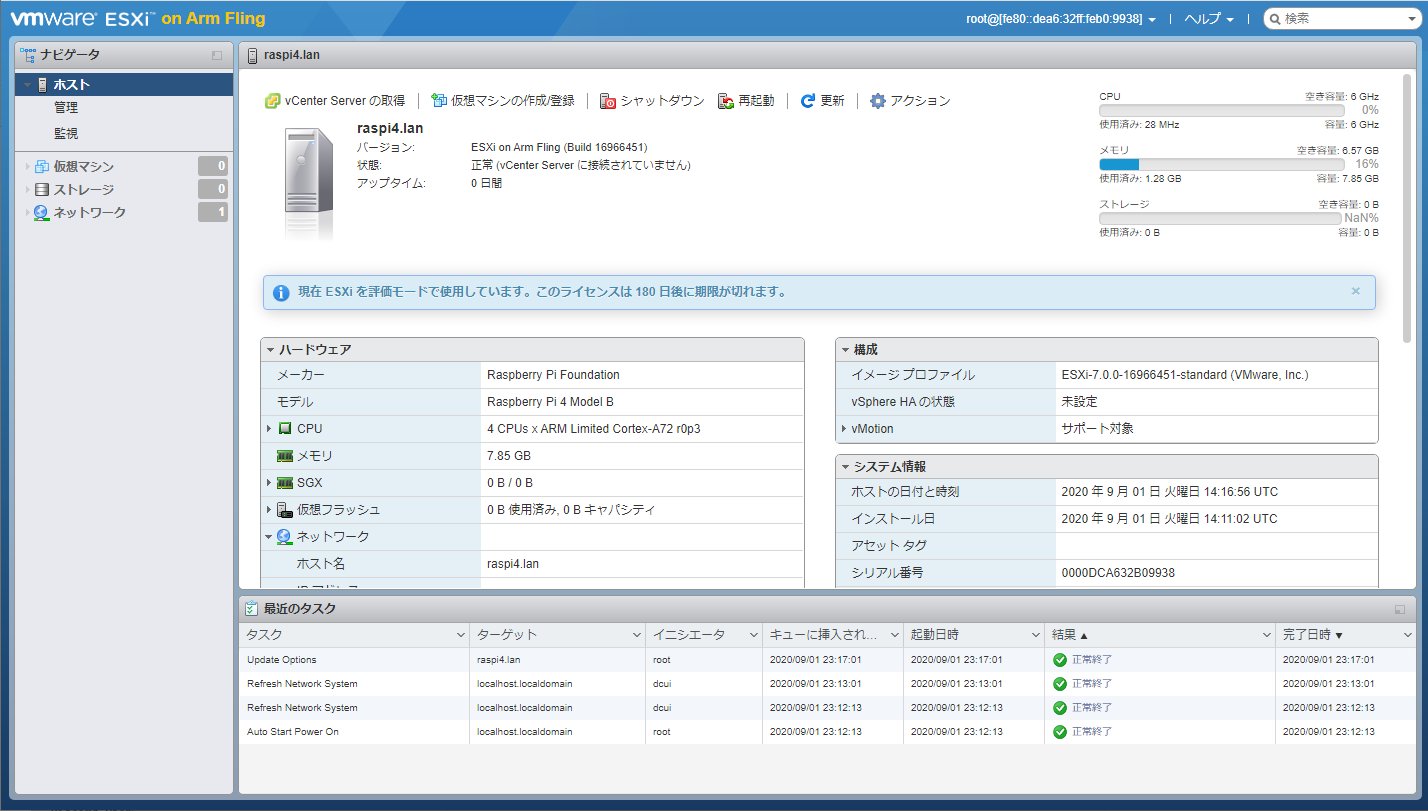Open the manage (管理) item
The width and height of the screenshot is (1428, 811).
click(x=66, y=108)
